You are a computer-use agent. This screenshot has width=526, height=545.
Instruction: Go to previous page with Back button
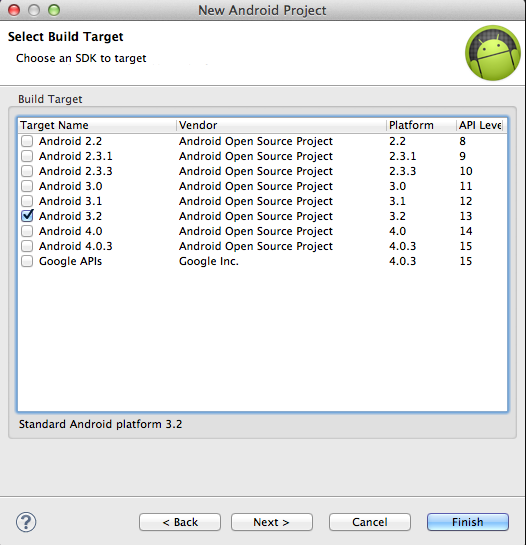pyautogui.click(x=180, y=522)
